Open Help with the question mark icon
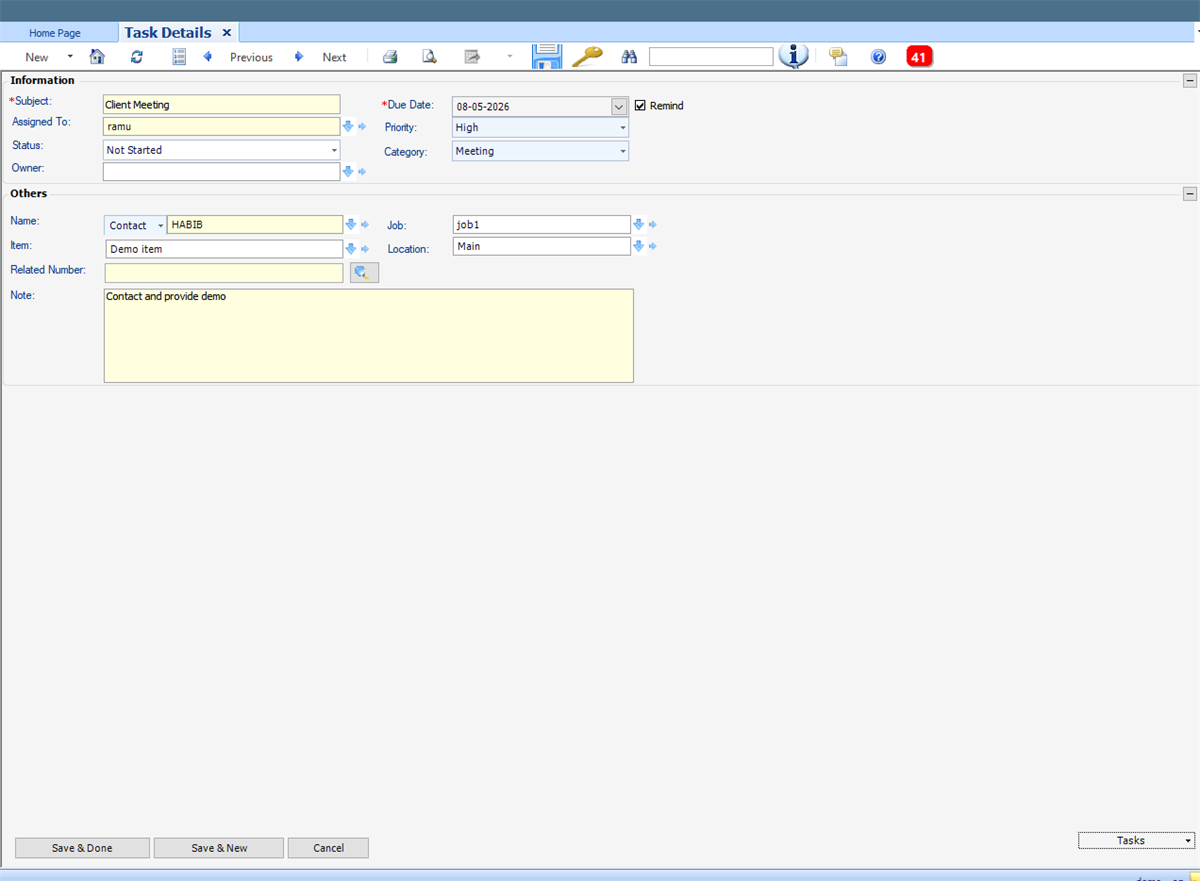 pyautogui.click(x=878, y=57)
